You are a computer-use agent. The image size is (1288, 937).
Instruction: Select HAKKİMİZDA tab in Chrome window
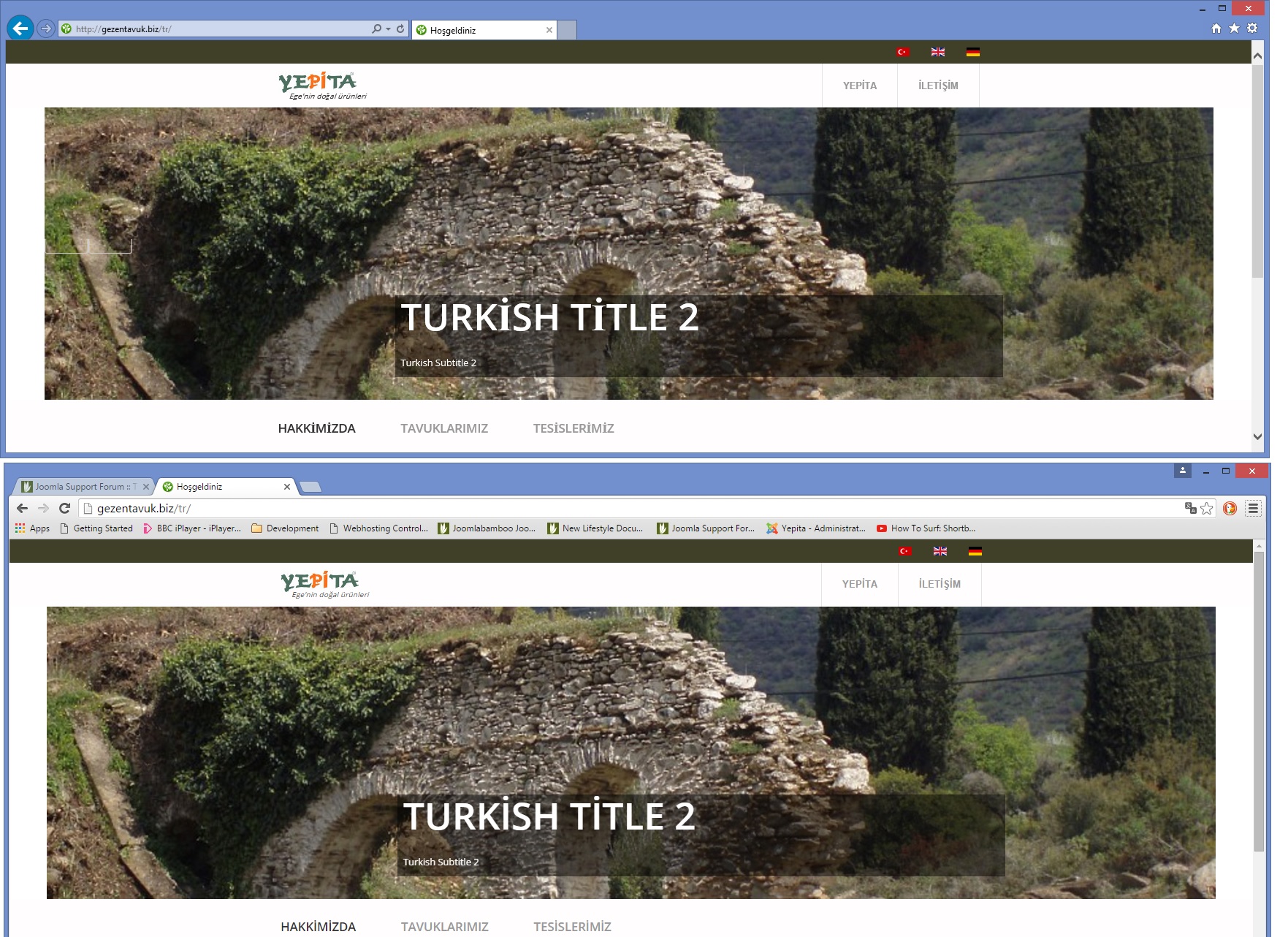[x=319, y=927]
